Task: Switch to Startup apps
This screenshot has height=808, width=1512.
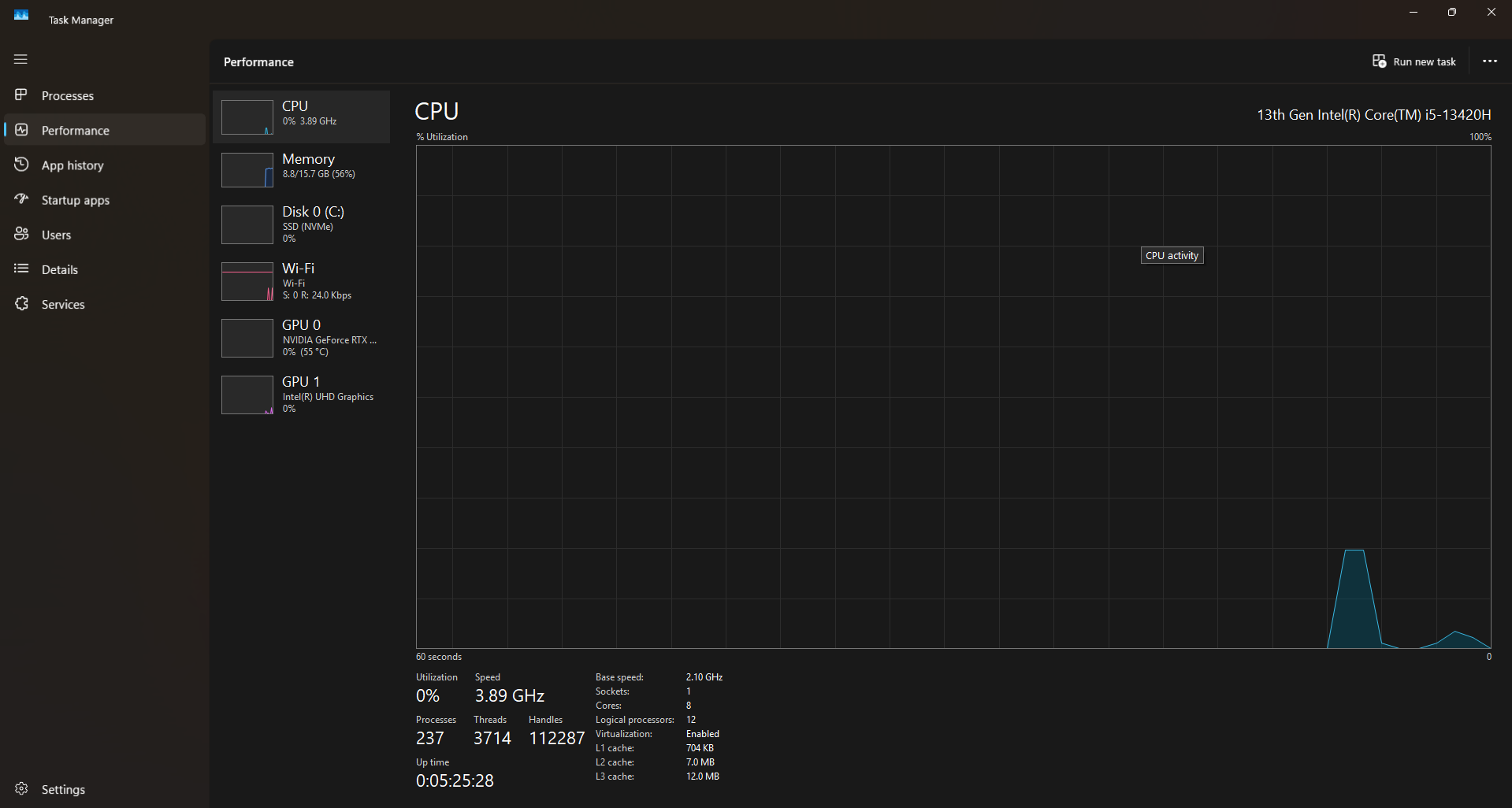Action: (x=104, y=199)
